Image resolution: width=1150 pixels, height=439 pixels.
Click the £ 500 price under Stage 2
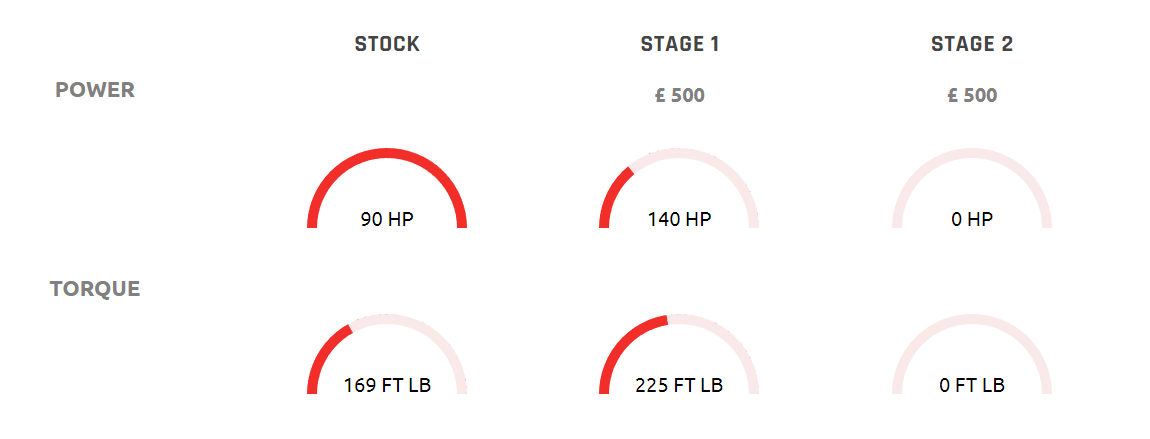pyautogui.click(x=972, y=96)
